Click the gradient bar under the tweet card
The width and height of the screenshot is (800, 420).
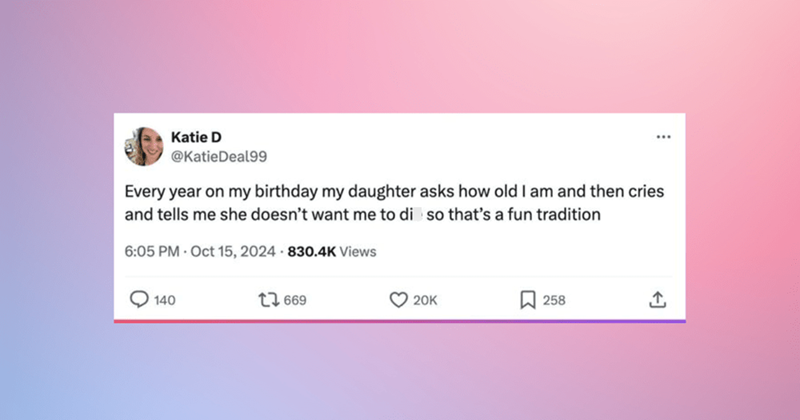[400, 321]
